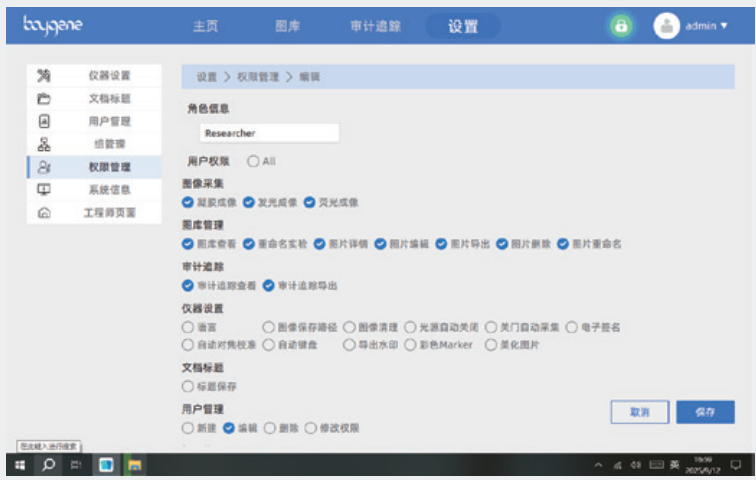The height and width of the screenshot is (480, 756).
Task: Enable 自动键盘 permission
Action: point(269,345)
